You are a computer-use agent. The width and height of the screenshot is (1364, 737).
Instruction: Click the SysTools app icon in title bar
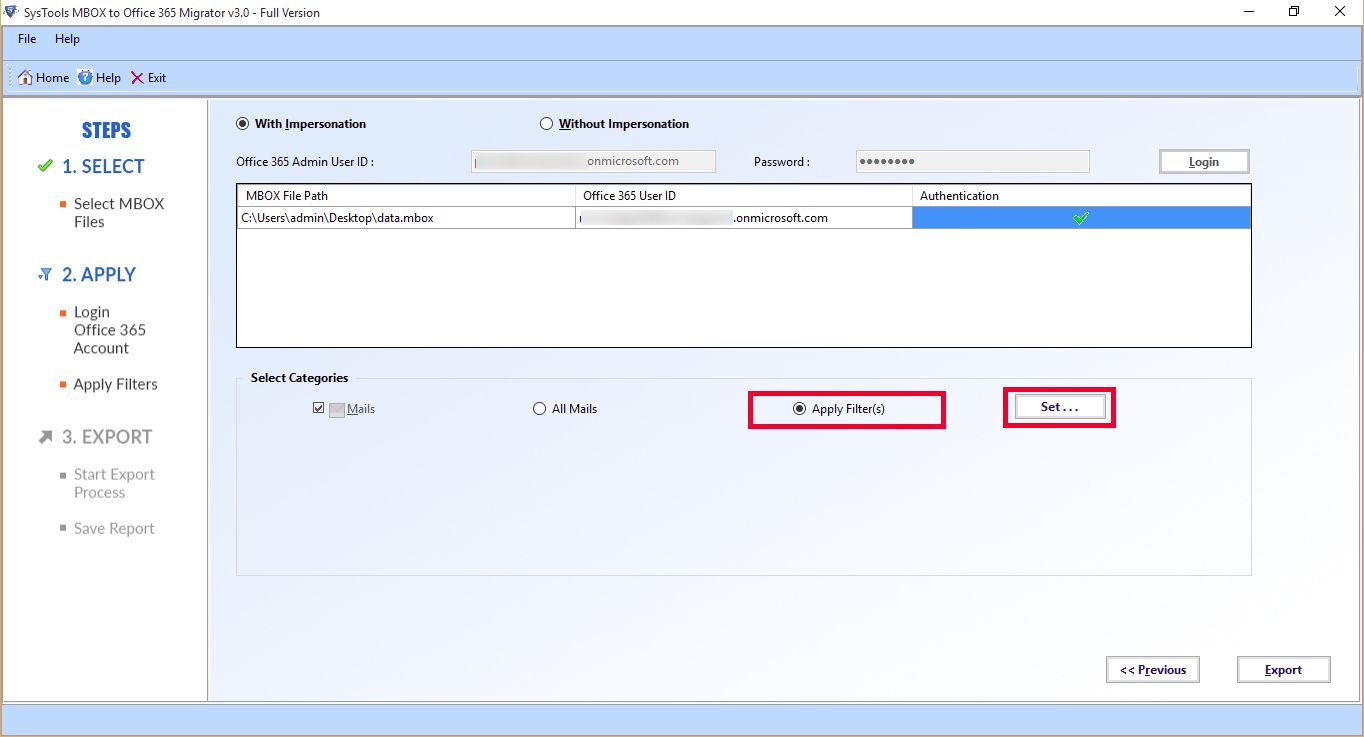11,12
